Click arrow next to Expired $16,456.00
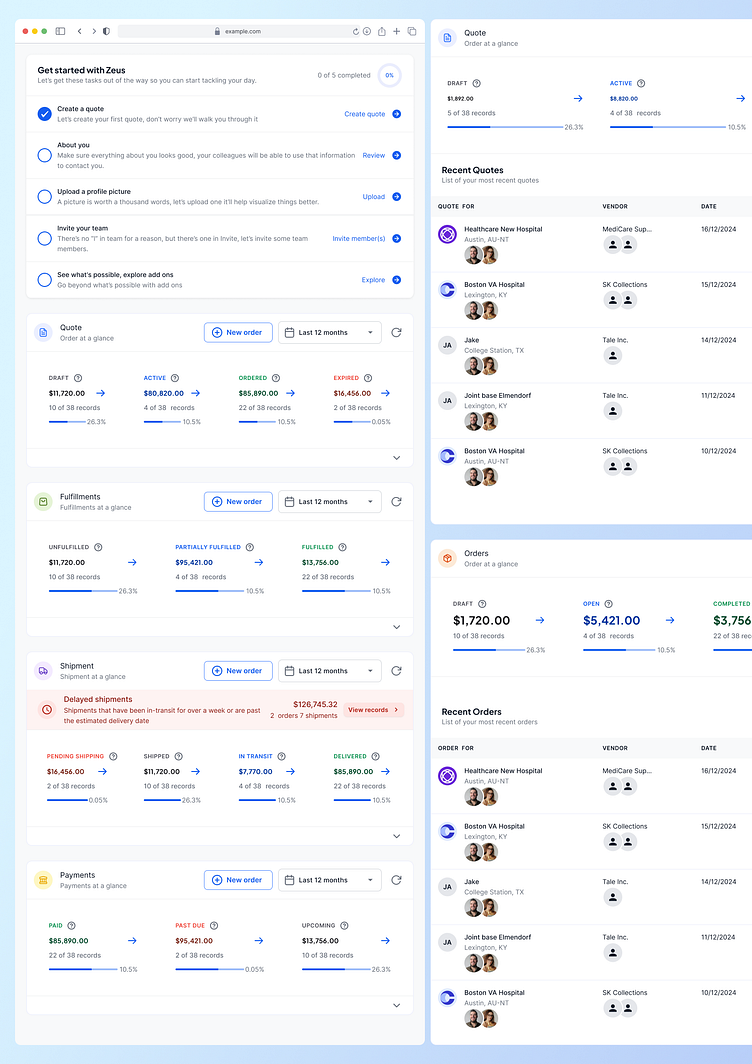Image resolution: width=752 pixels, height=1064 pixels. point(386,393)
